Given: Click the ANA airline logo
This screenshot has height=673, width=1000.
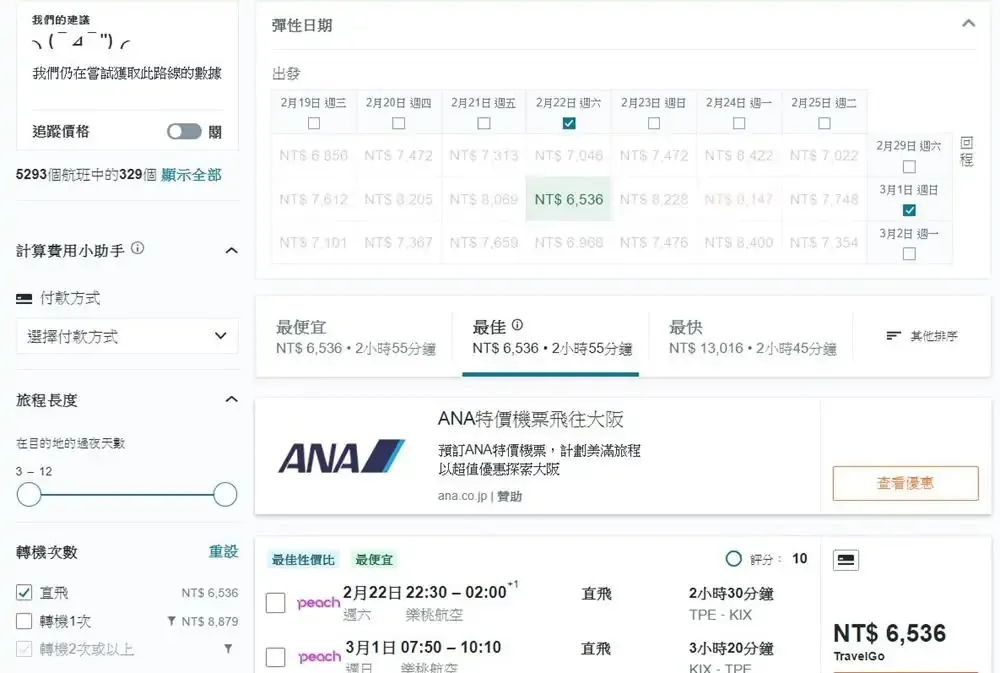Looking at the screenshot, I should [x=341, y=457].
